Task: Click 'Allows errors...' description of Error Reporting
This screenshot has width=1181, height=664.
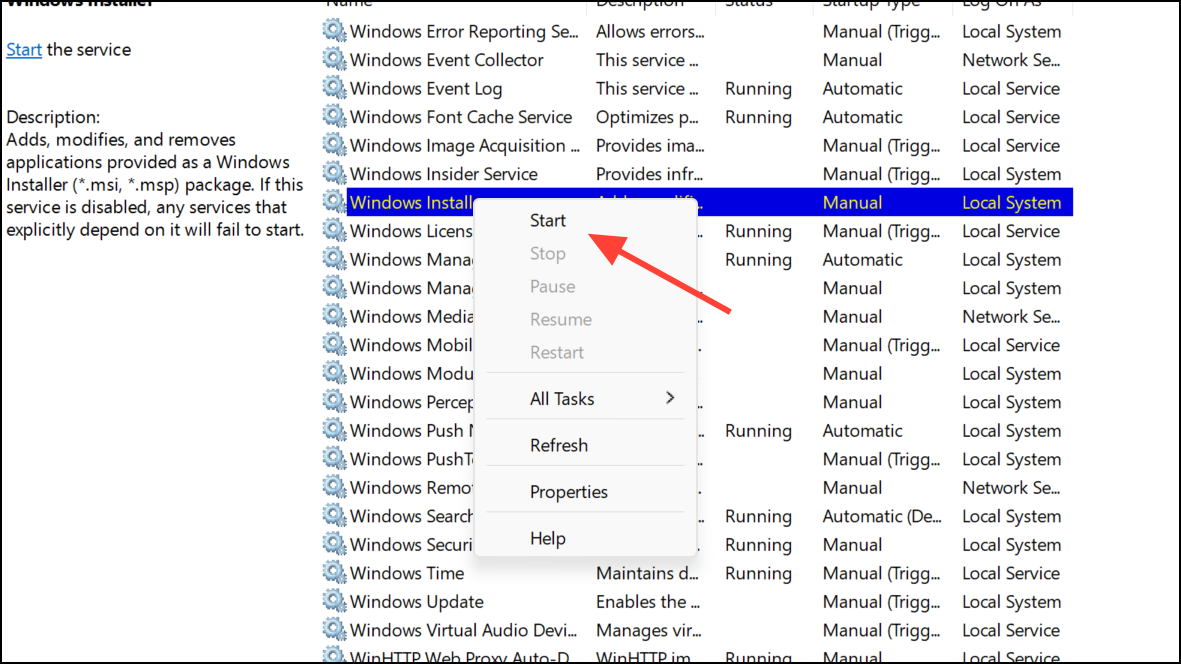Action: [650, 32]
